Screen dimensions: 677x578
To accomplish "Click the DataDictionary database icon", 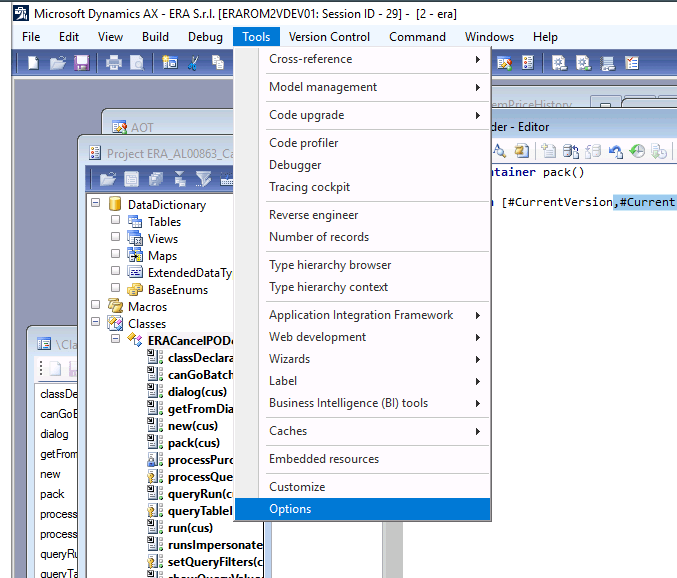I will pyautogui.click(x=115, y=205).
